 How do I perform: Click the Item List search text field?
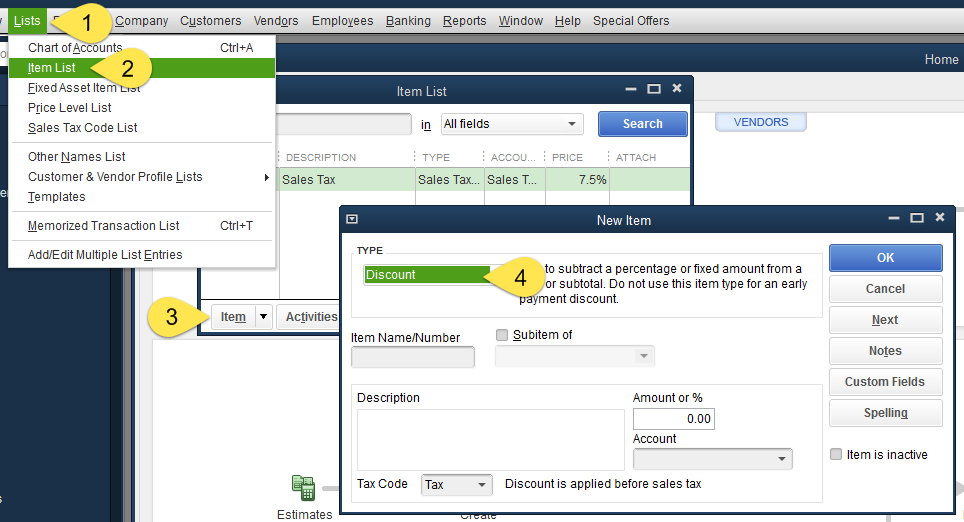(x=344, y=124)
